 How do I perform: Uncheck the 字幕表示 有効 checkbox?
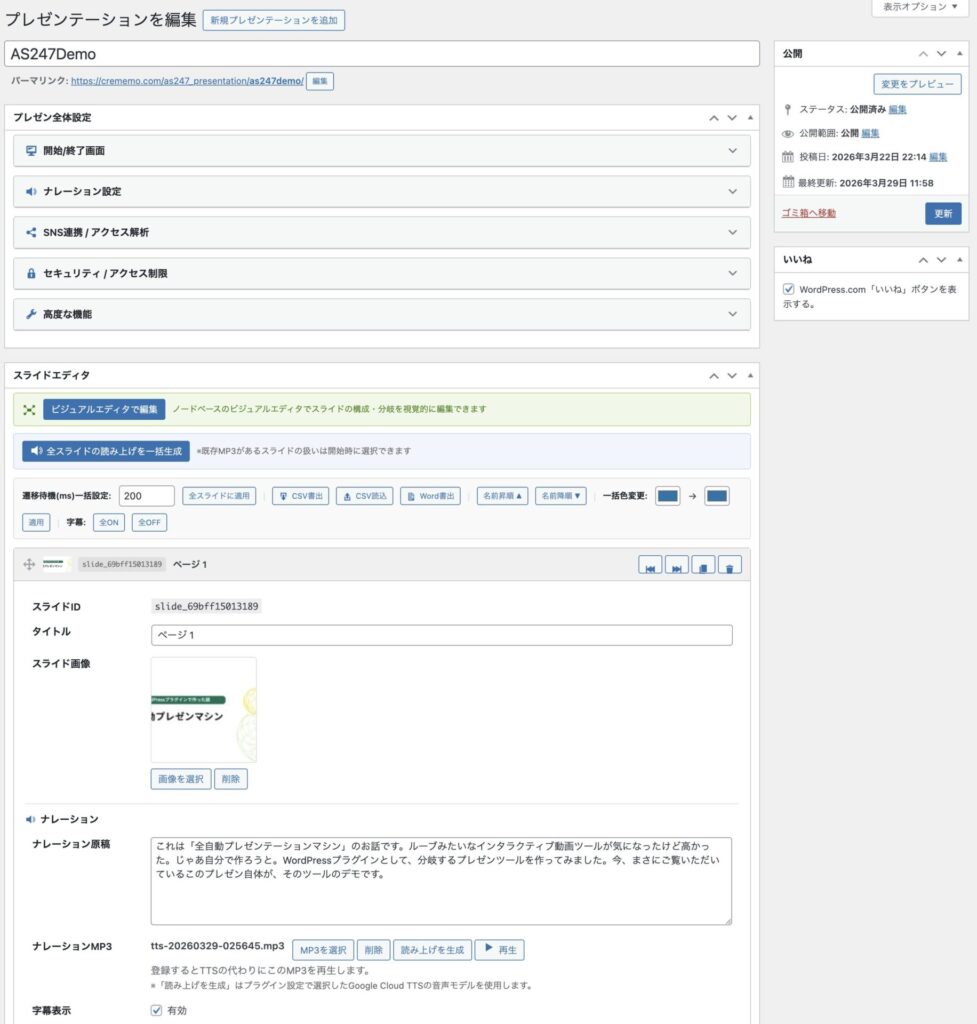156,1010
